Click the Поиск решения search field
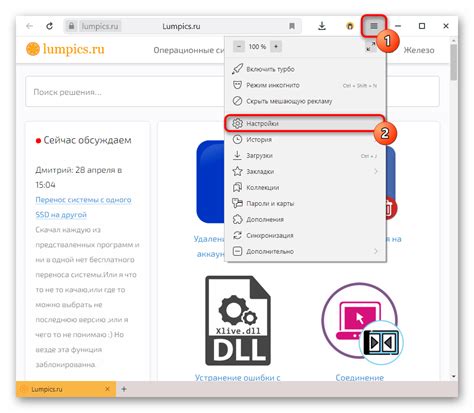This screenshot has width=474, height=413. pyautogui.click(x=125, y=92)
